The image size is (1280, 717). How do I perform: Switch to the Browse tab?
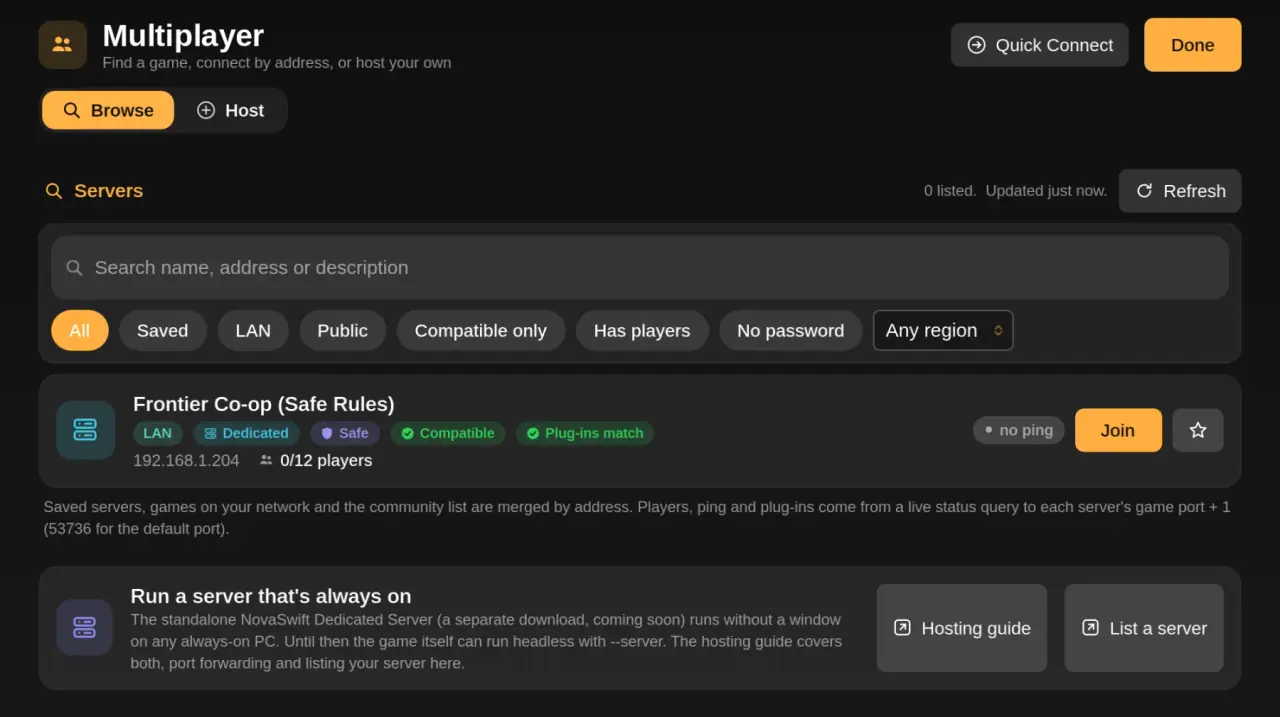coord(108,110)
